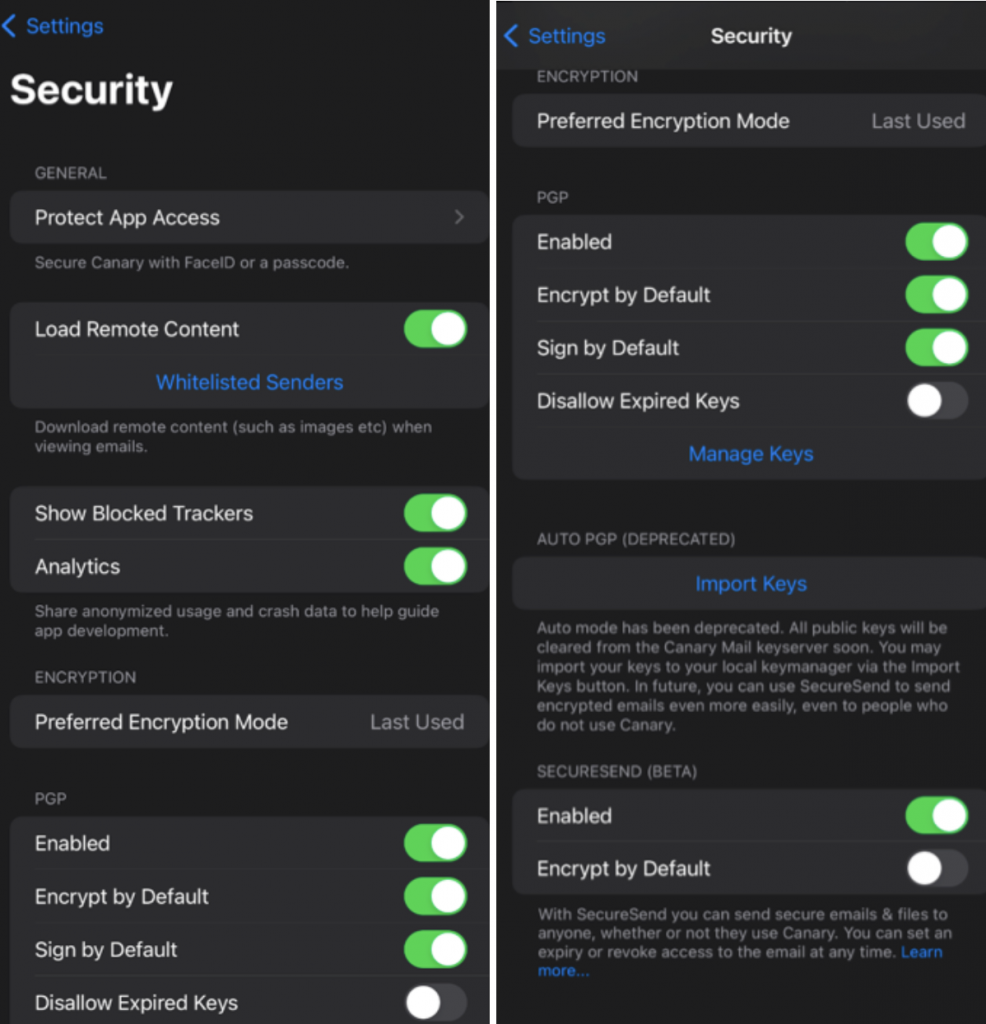Open Preferred Encryption Mode on left screen
This screenshot has height=1024, width=986.
[249, 722]
